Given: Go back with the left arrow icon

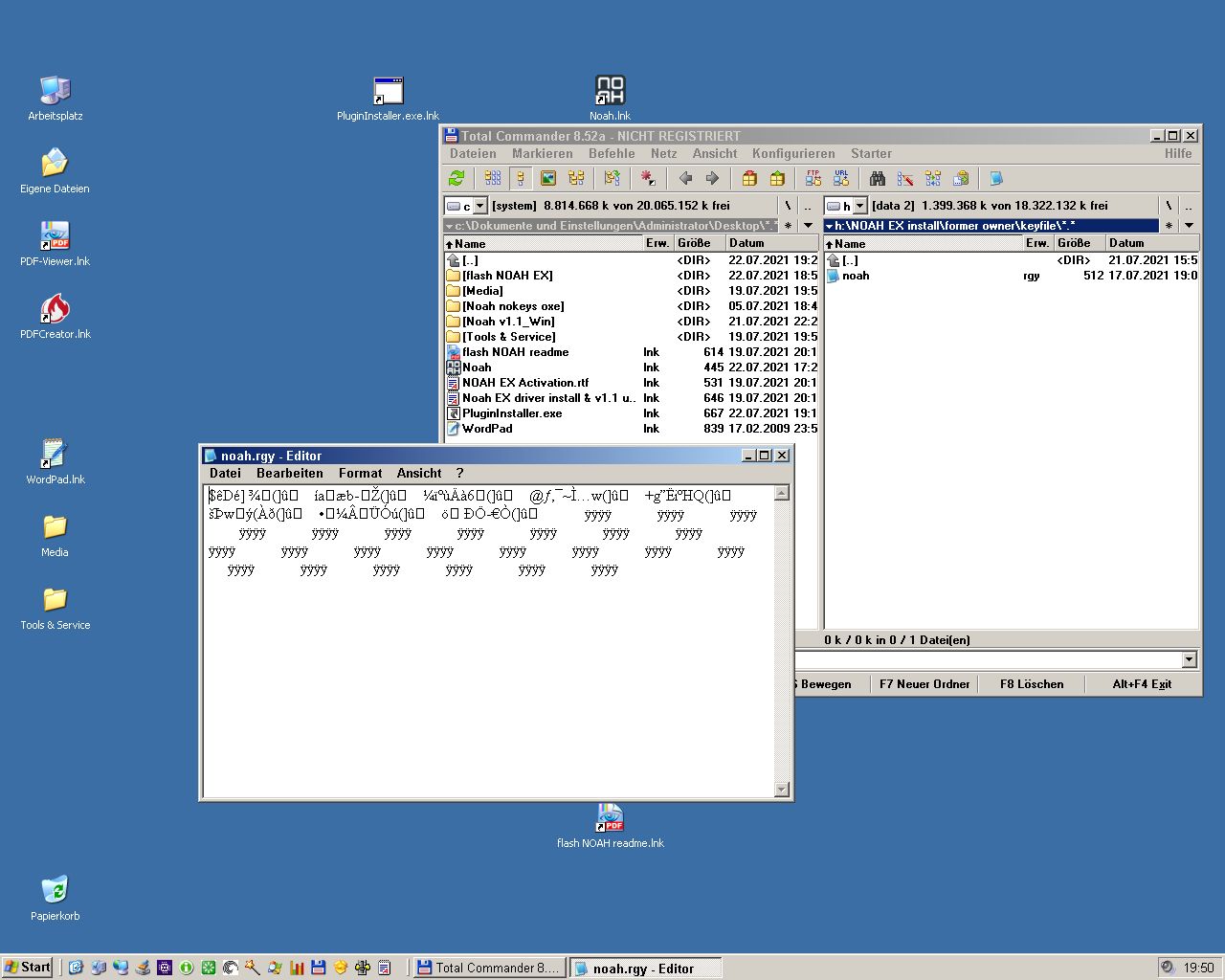Looking at the screenshot, I should [x=685, y=178].
